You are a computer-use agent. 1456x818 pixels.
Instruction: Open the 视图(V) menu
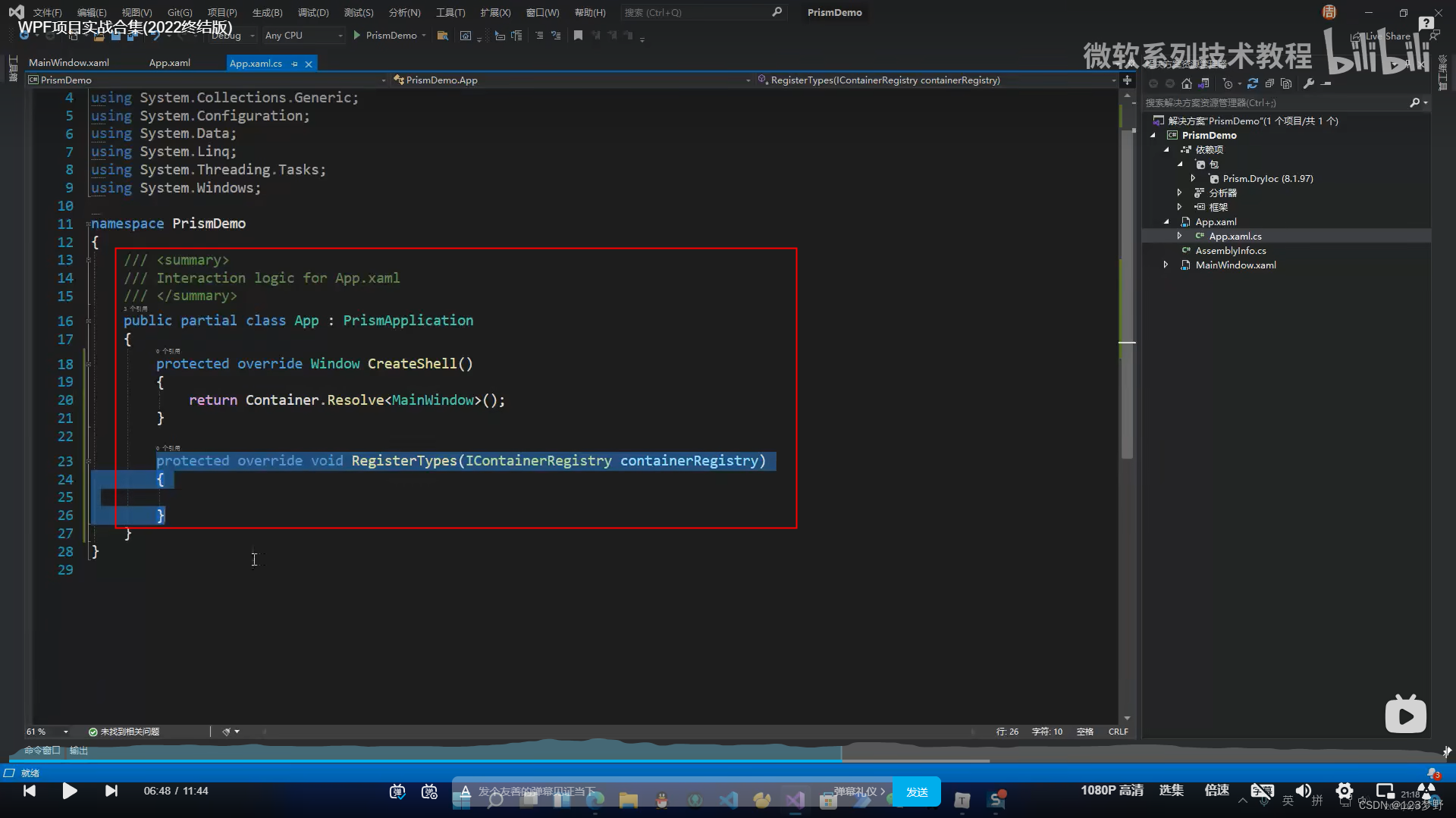tap(136, 13)
